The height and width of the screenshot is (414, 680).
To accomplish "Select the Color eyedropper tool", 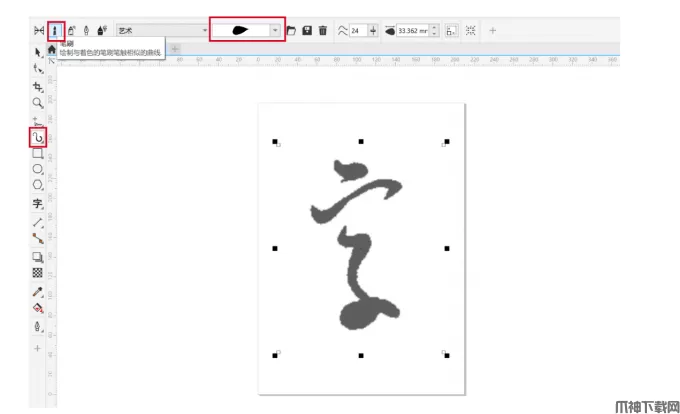I will click(38, 292).
